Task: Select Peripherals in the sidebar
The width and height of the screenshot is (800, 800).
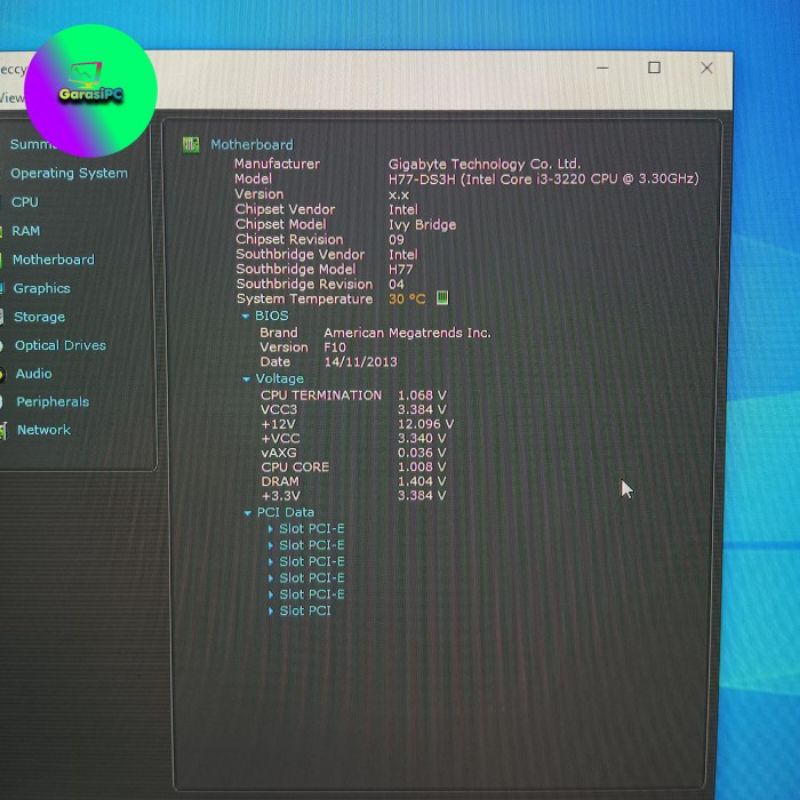Action: coord(53,402)
